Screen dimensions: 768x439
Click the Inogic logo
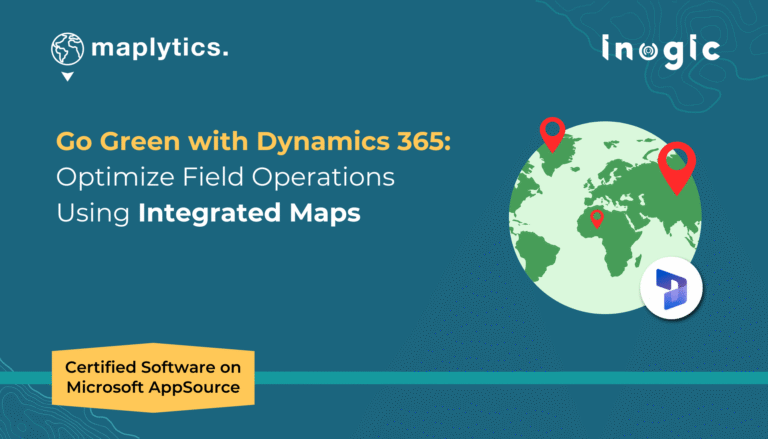pos(661,51)
